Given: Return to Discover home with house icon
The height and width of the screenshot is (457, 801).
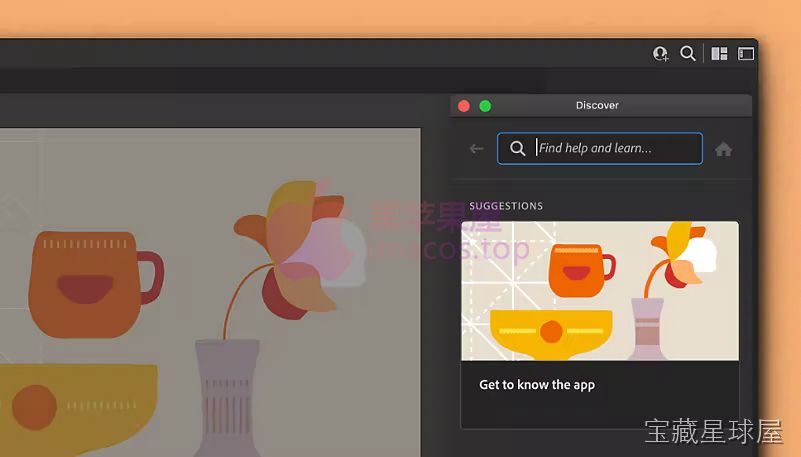Looking at the screenshot, I should click(723, 149).
